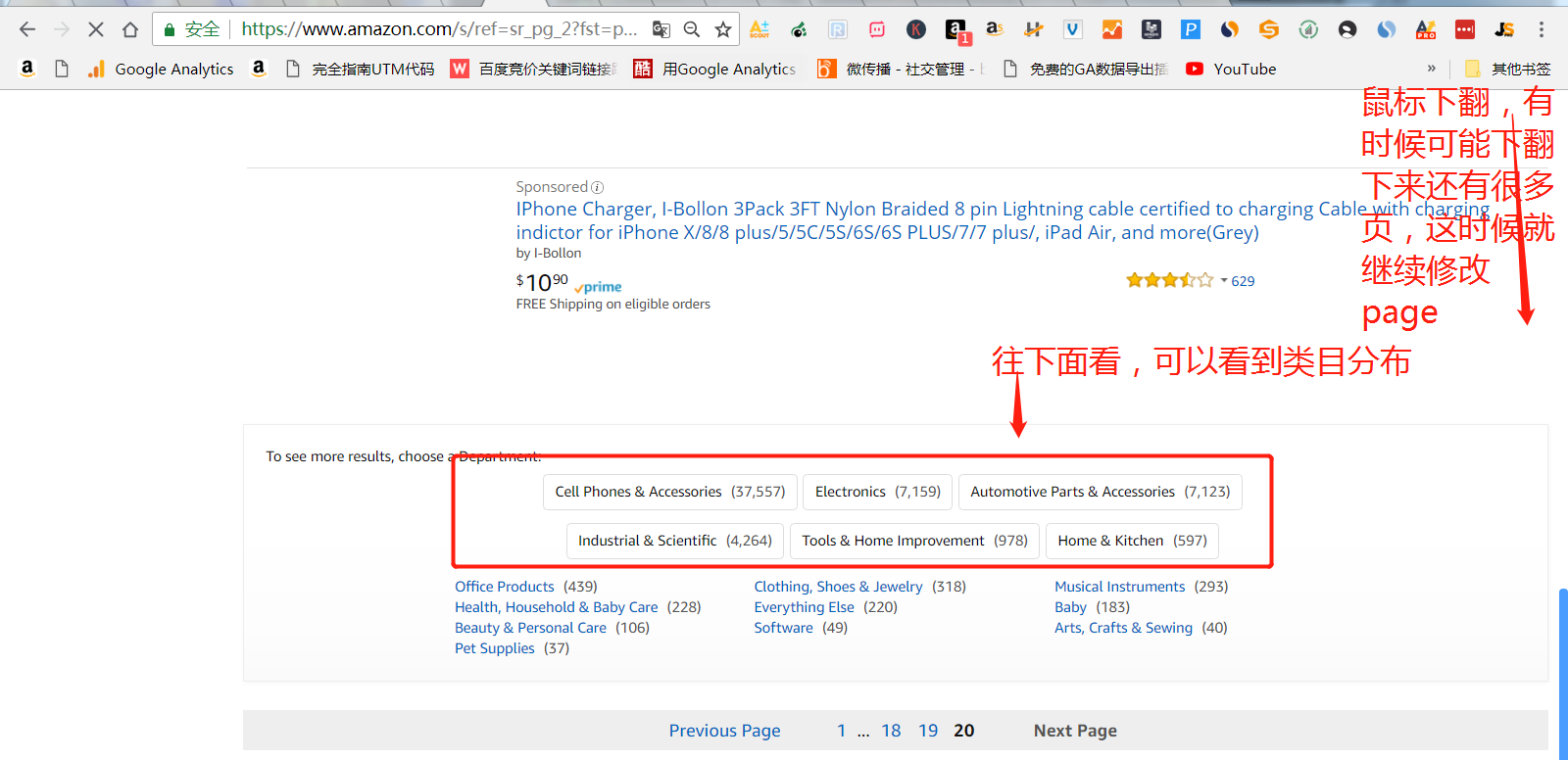Image resolution: width=1568 pixels, height=760 pixels.
Task: Click the vertical page scrollbar thumb
Action: [1563, 672]
